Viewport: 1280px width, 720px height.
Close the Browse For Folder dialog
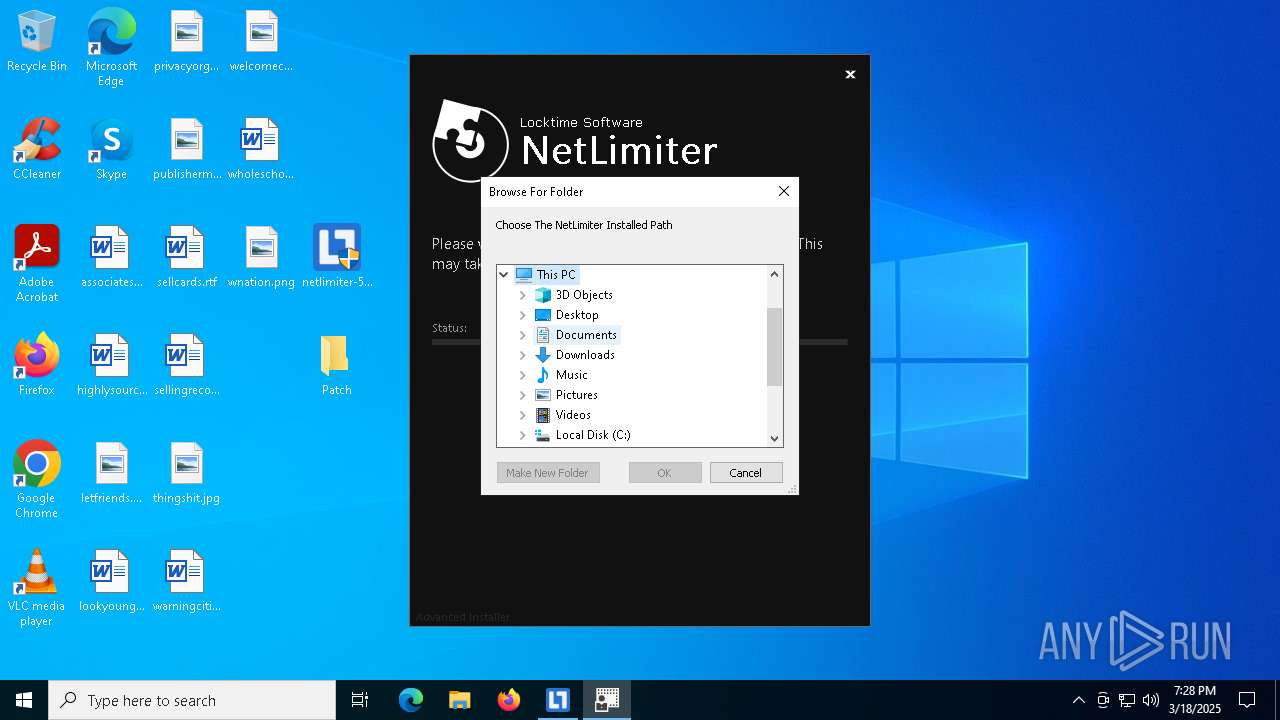[784, 191]
